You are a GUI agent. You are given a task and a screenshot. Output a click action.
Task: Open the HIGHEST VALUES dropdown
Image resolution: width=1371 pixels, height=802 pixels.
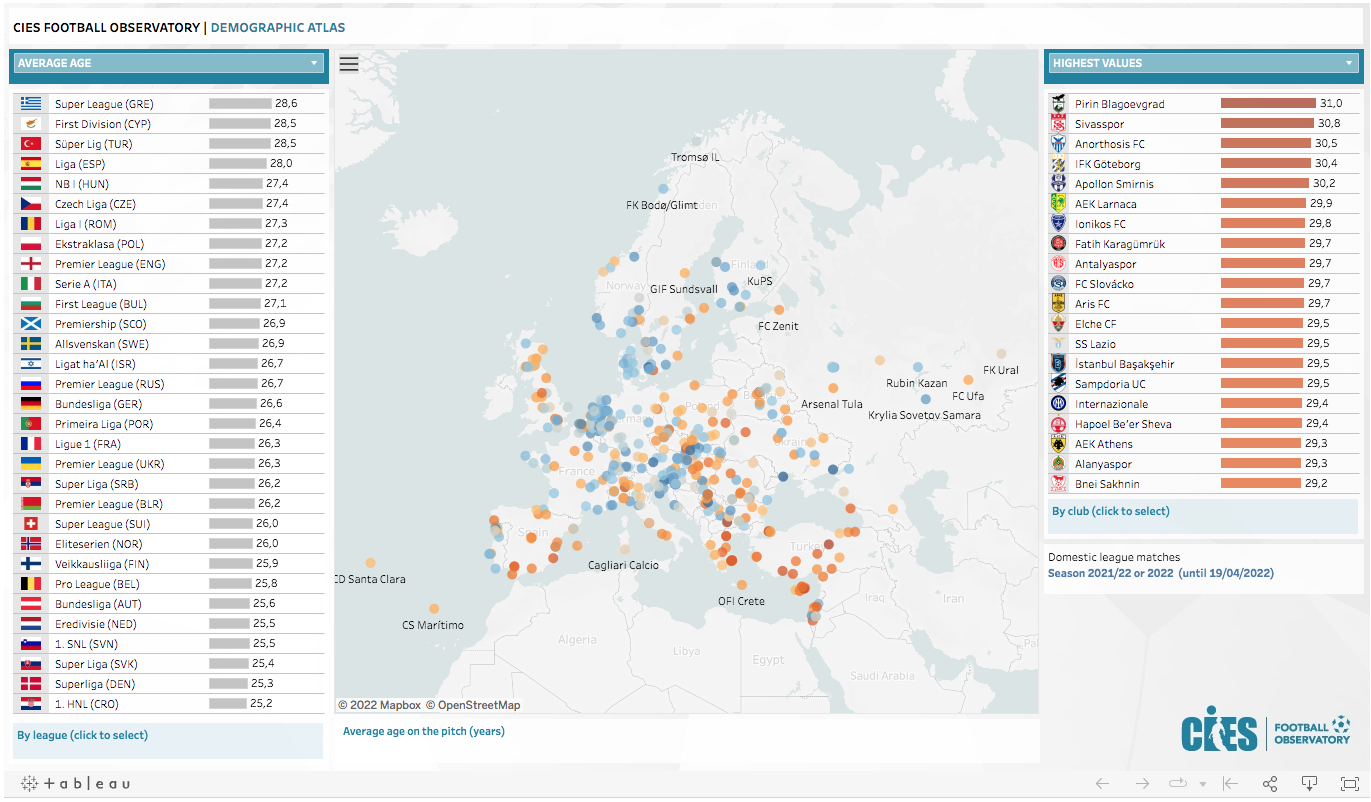1204,63
